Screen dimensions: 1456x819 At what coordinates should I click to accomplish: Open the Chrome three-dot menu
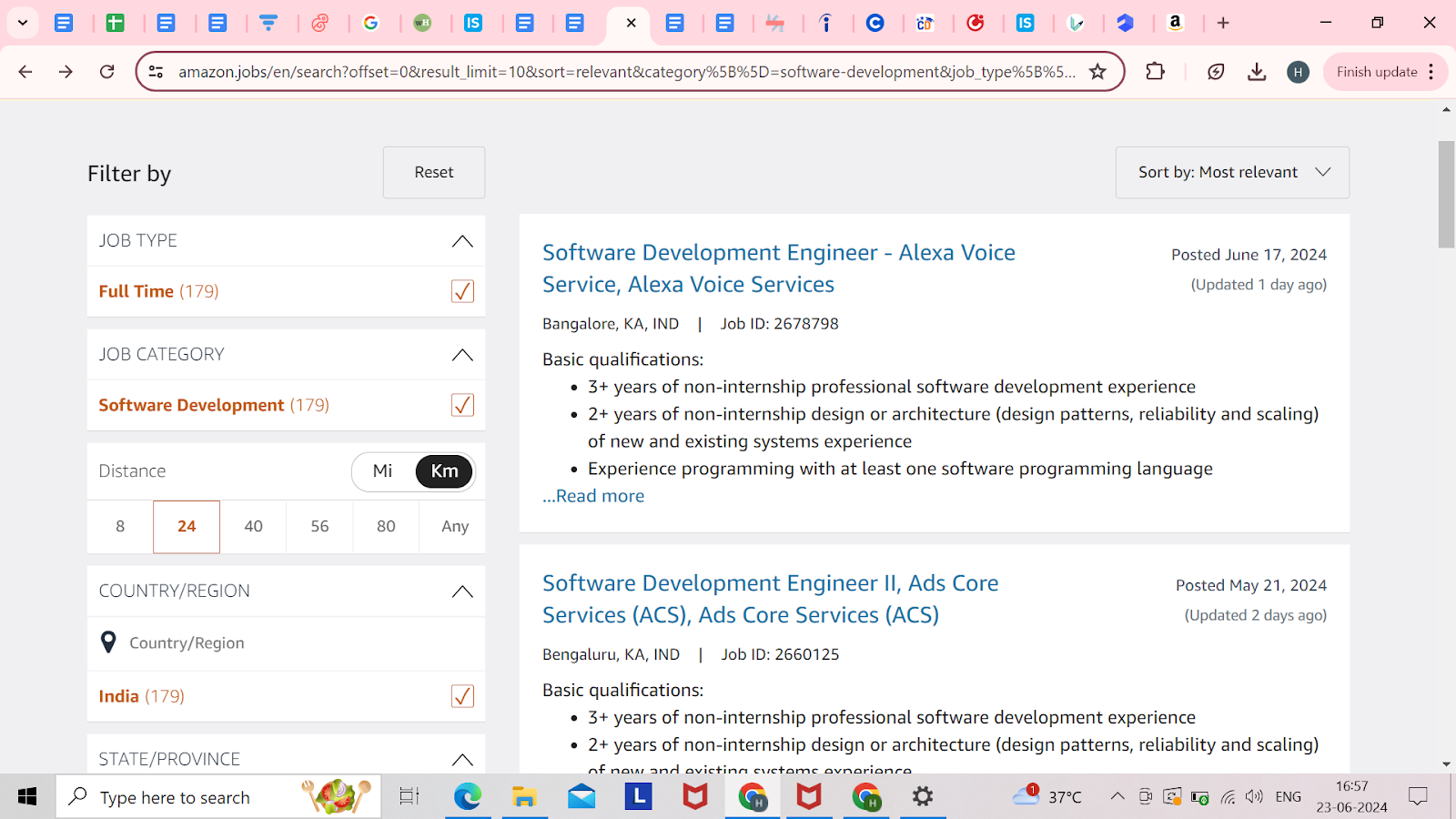coord(1432,72)
